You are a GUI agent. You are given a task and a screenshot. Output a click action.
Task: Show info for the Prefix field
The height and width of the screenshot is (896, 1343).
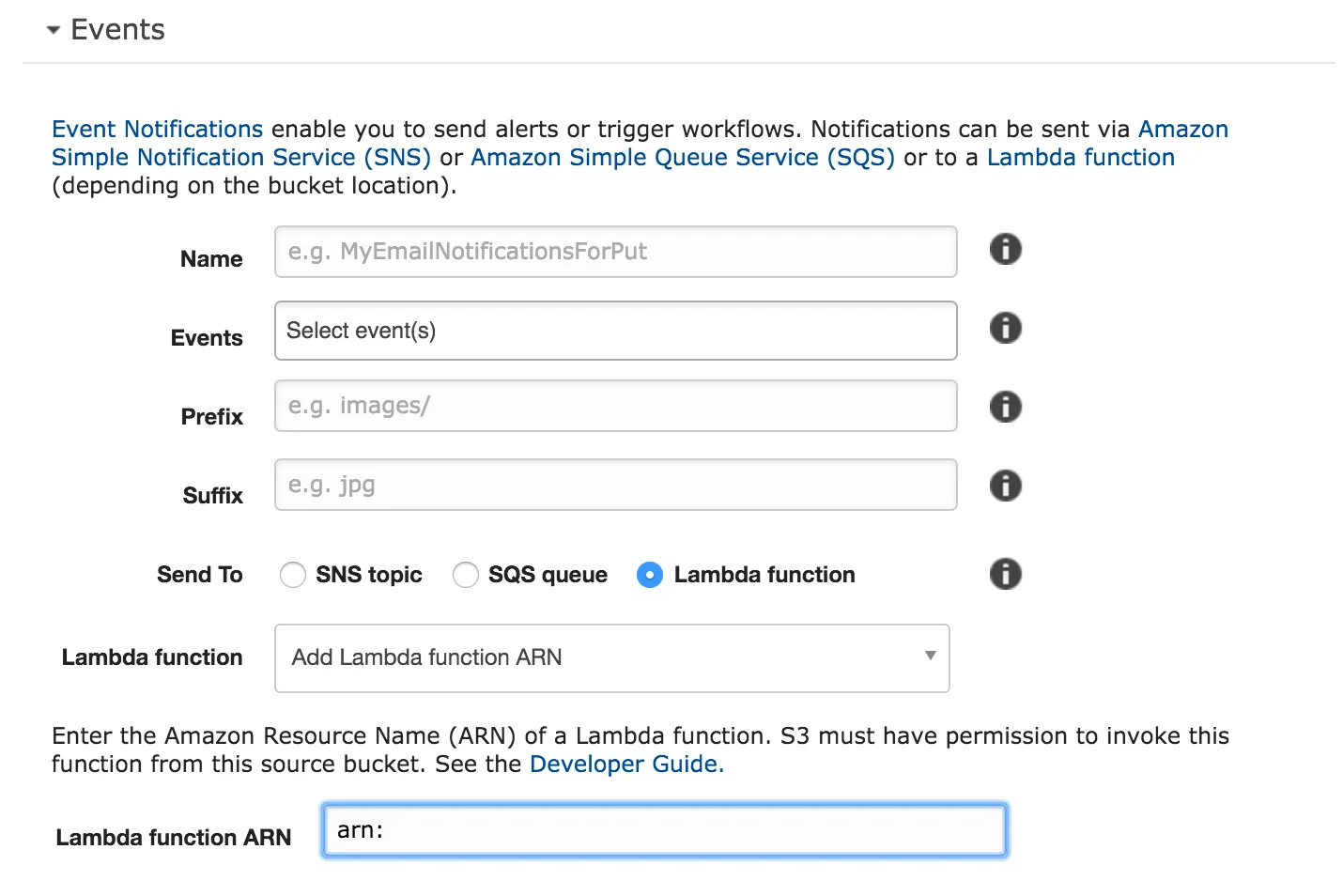1005,408
